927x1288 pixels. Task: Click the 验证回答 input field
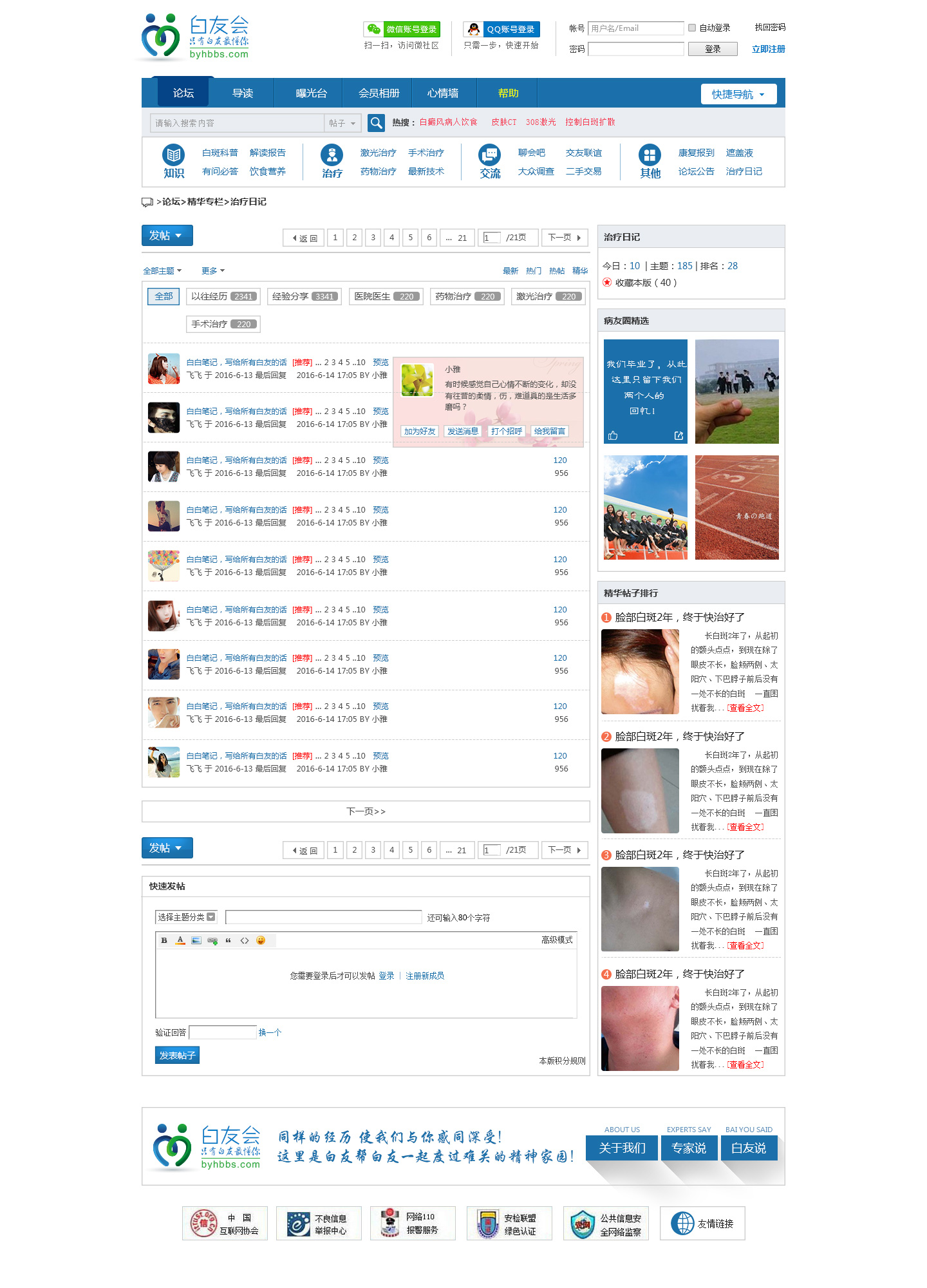pos(223,1032)
